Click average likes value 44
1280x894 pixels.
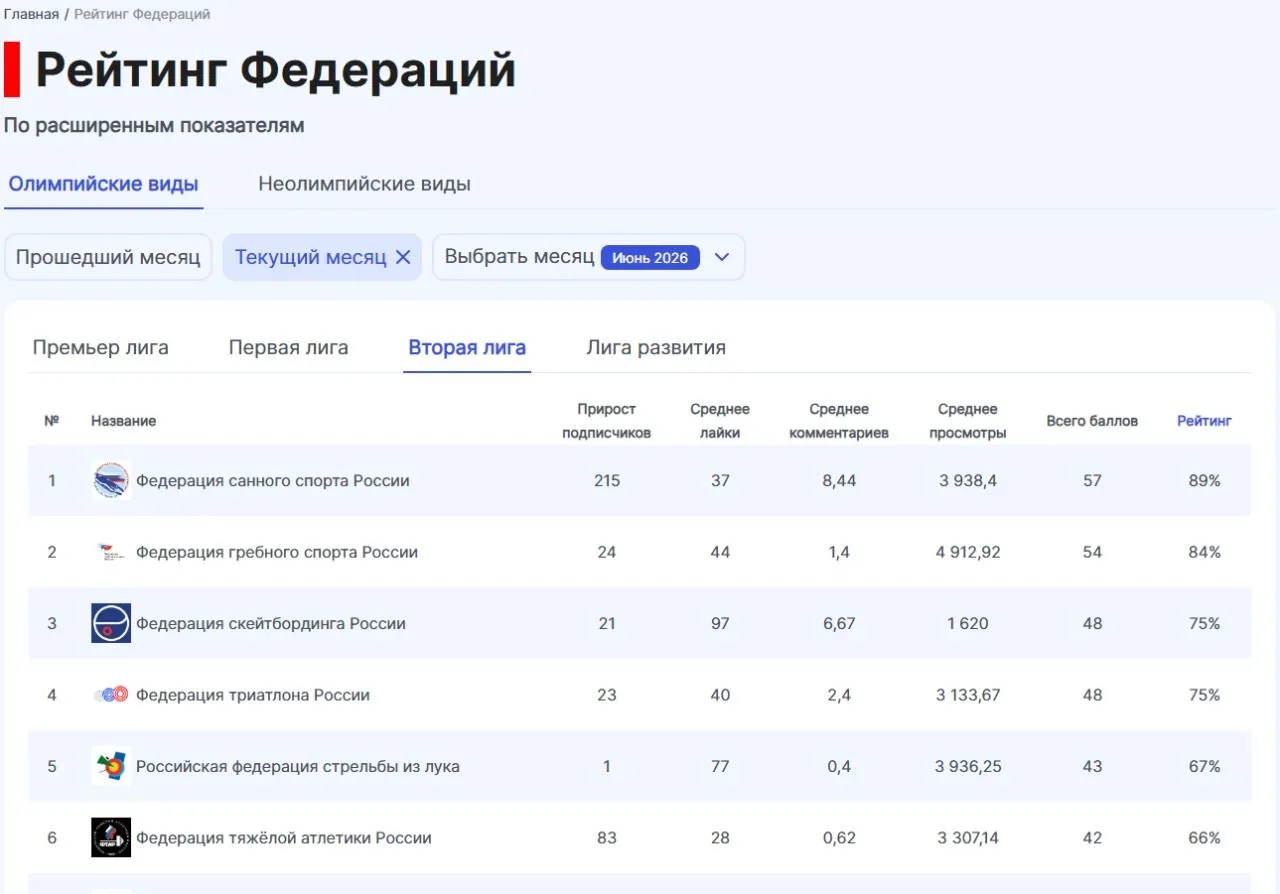point(720,552)
